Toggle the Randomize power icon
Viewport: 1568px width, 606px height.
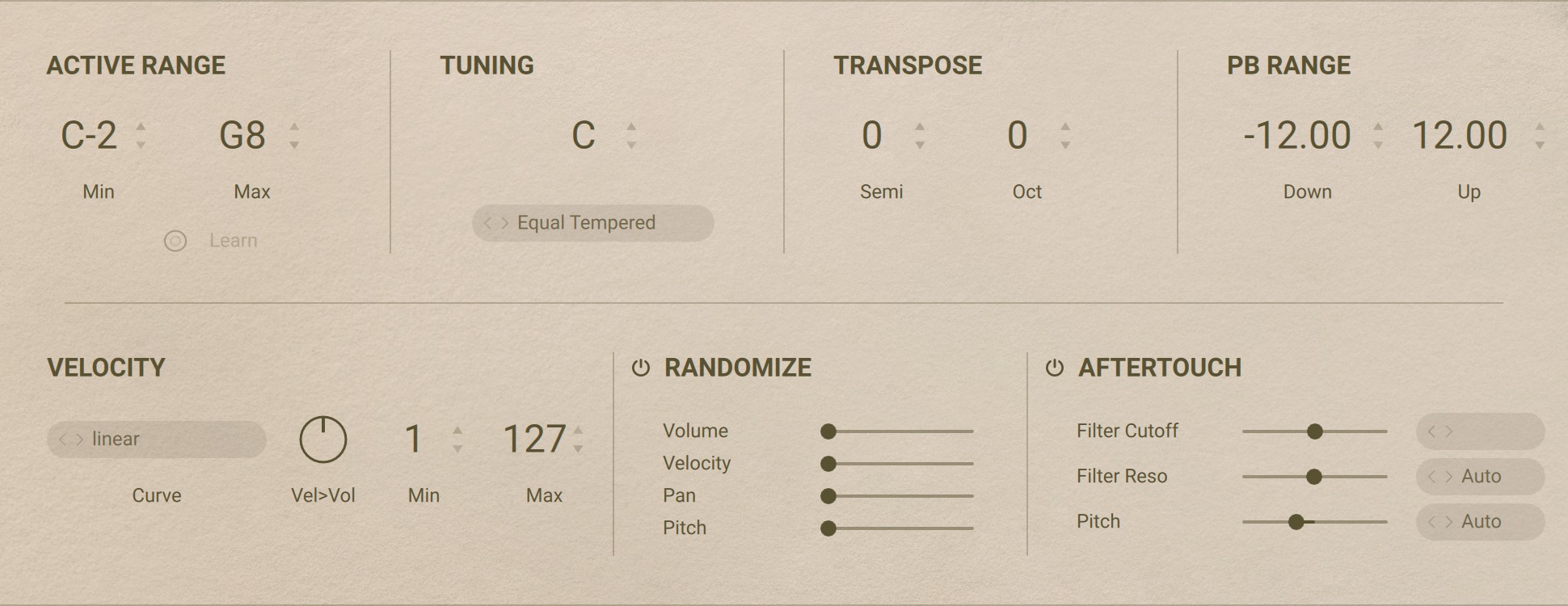click(x=641, y=368)
